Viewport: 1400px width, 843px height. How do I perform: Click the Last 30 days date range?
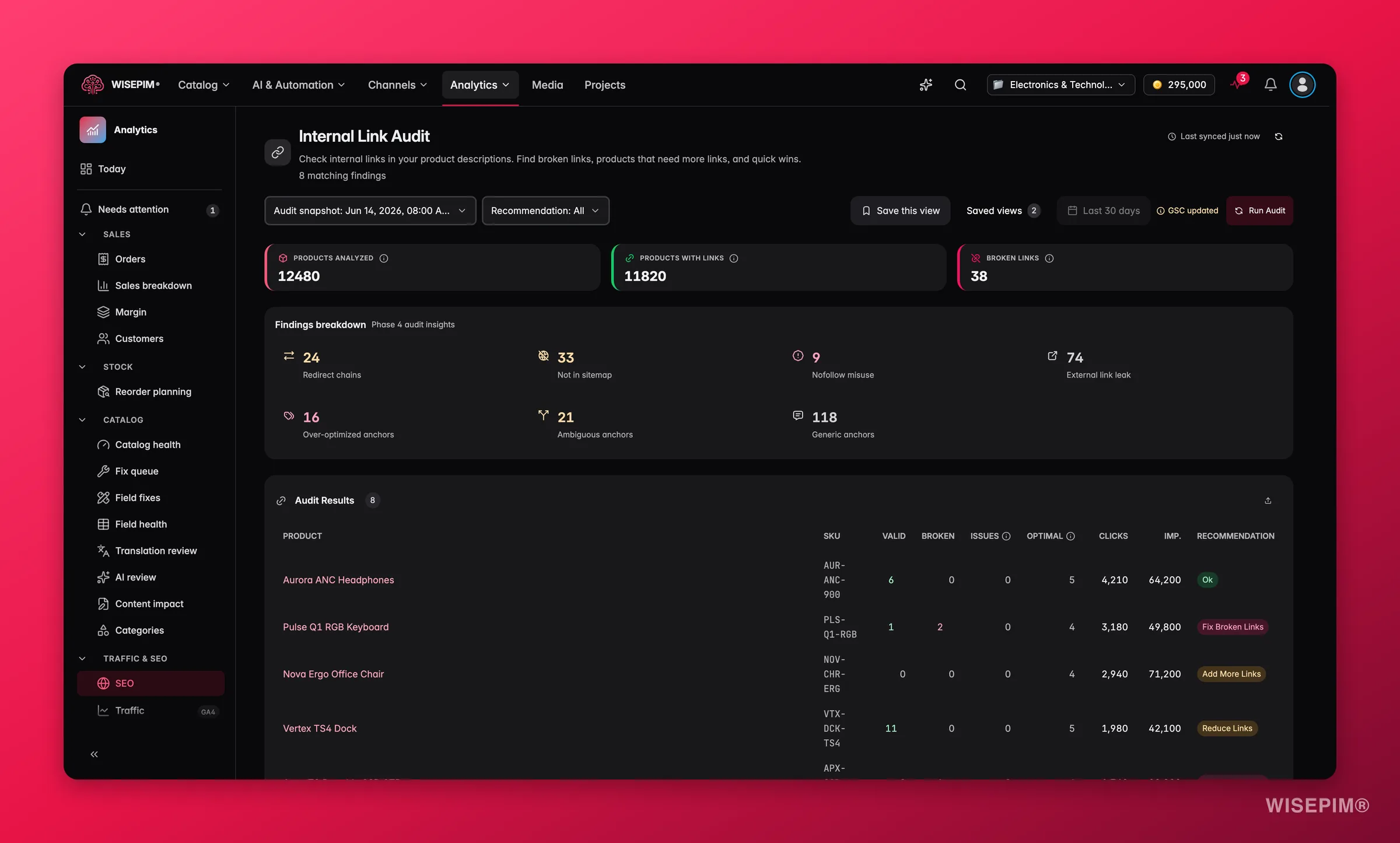pos(1104,211)
